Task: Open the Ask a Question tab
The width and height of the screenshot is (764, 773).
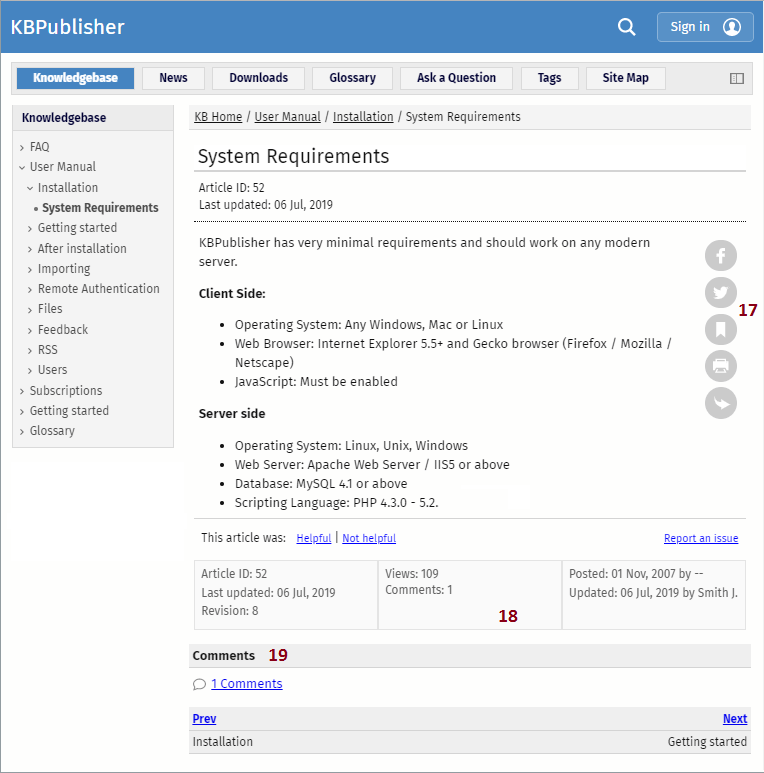Action: [456, 78]
